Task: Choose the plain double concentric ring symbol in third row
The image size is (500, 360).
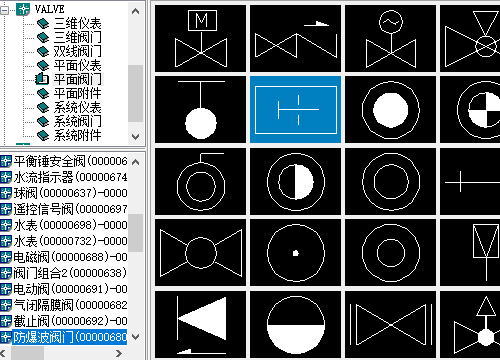Action: click(390, 181)
